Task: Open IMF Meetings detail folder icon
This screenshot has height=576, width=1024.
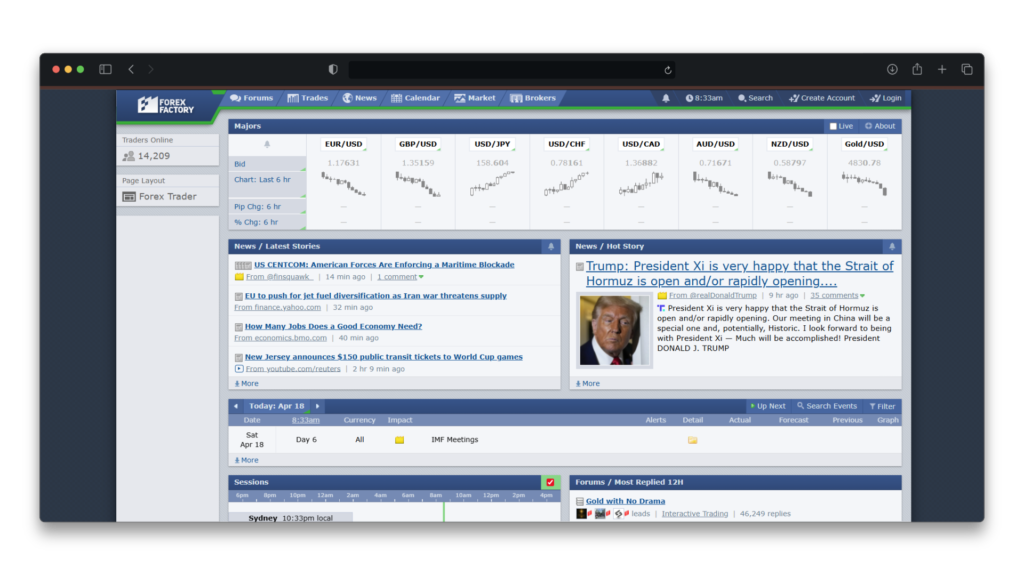Action: tap(692, 440)
